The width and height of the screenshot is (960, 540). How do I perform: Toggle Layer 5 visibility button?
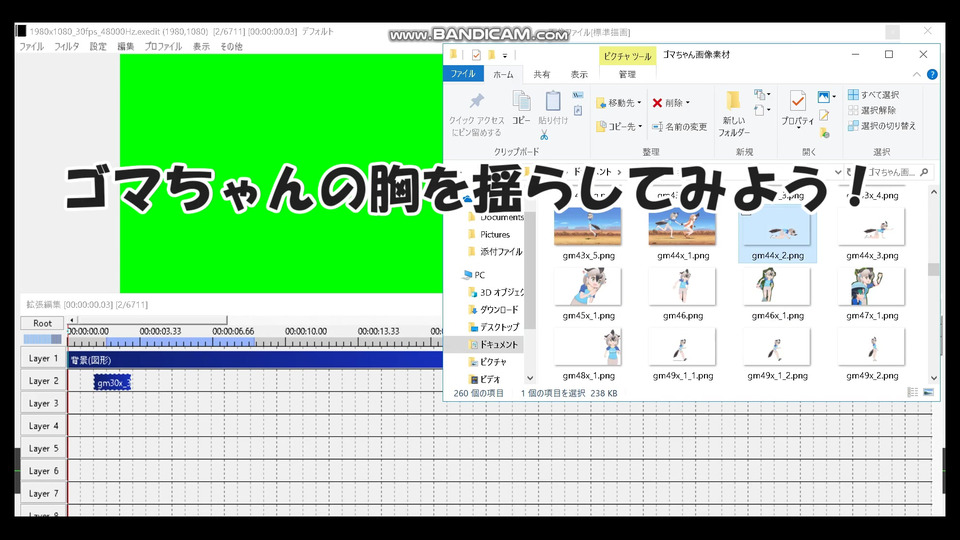click(x=43, y=448)
